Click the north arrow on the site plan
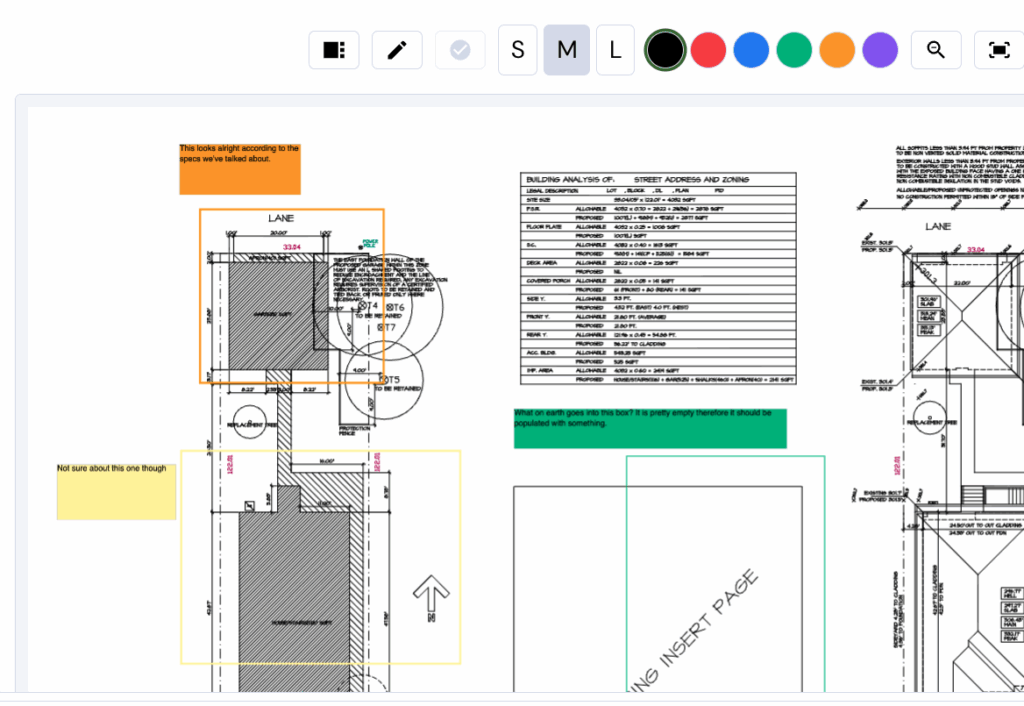1024x706 pixels. click(x=431, y=597)
